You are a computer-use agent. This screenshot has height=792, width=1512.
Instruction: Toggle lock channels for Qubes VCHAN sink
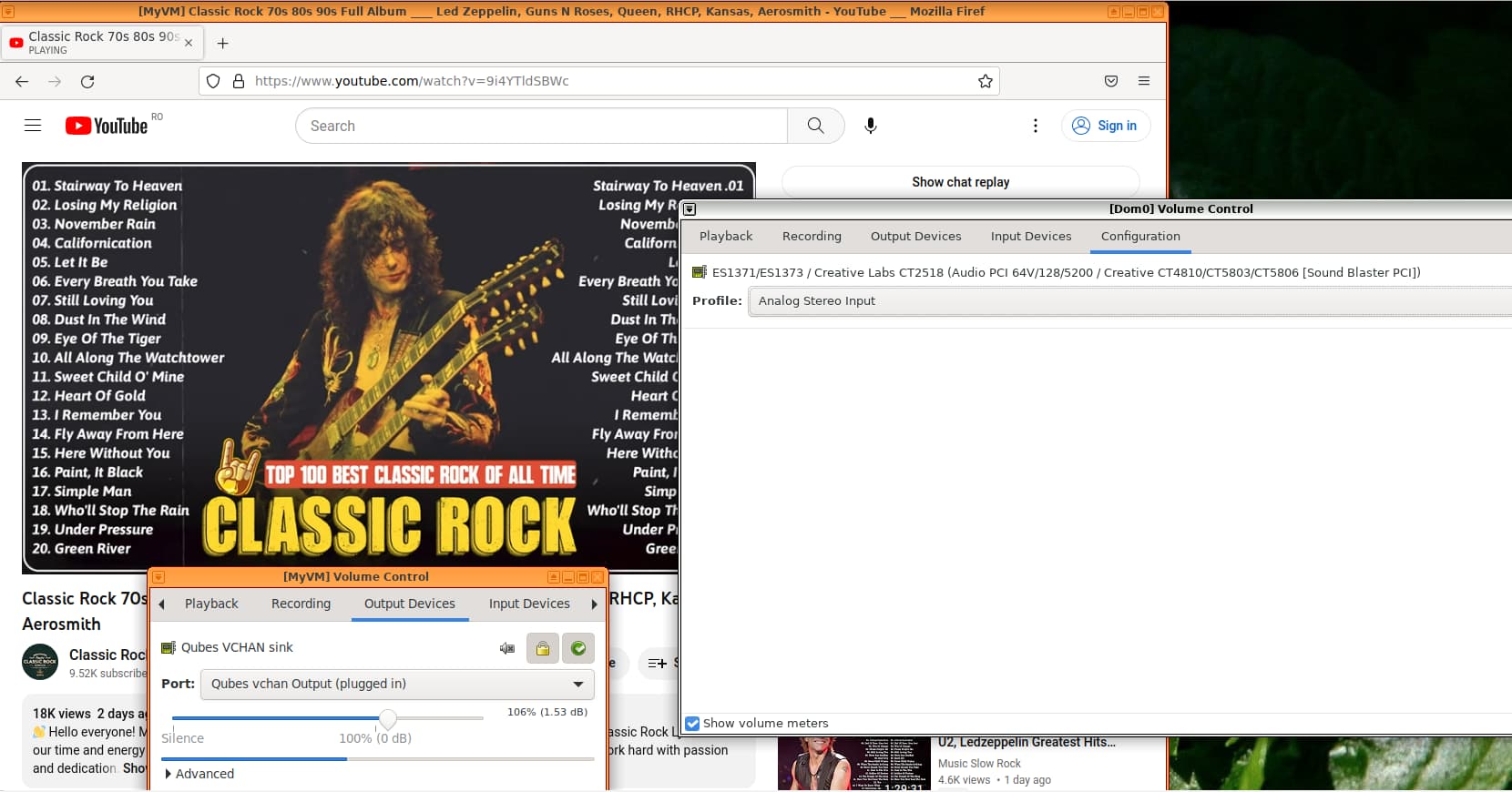click(543, 648)
